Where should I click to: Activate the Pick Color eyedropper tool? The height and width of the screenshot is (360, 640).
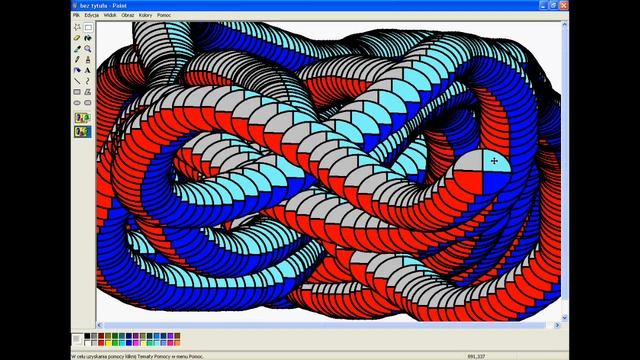click(77, 49)
